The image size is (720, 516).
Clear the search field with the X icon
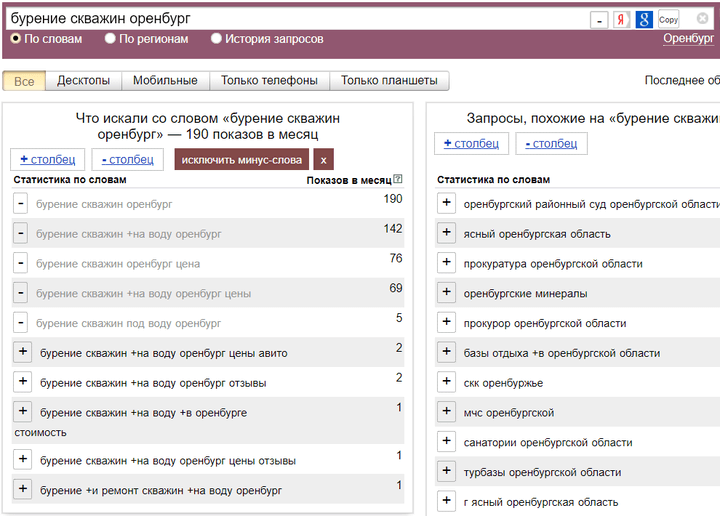tap(702, 19)
